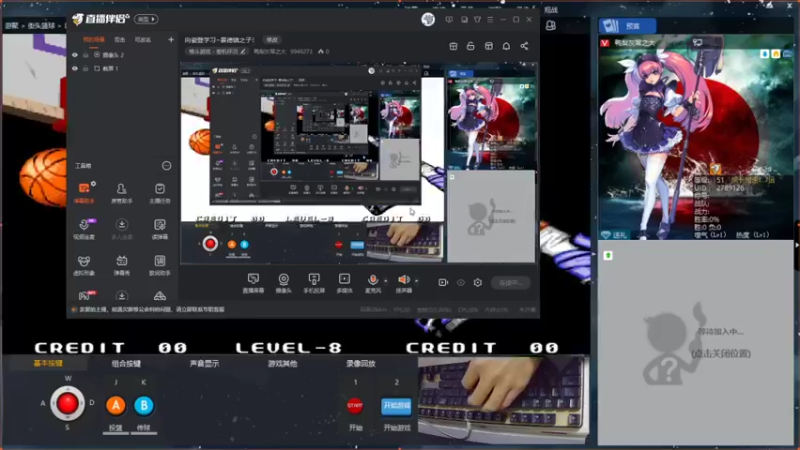Open the hamburger menu in the title bar

point(490,19)
